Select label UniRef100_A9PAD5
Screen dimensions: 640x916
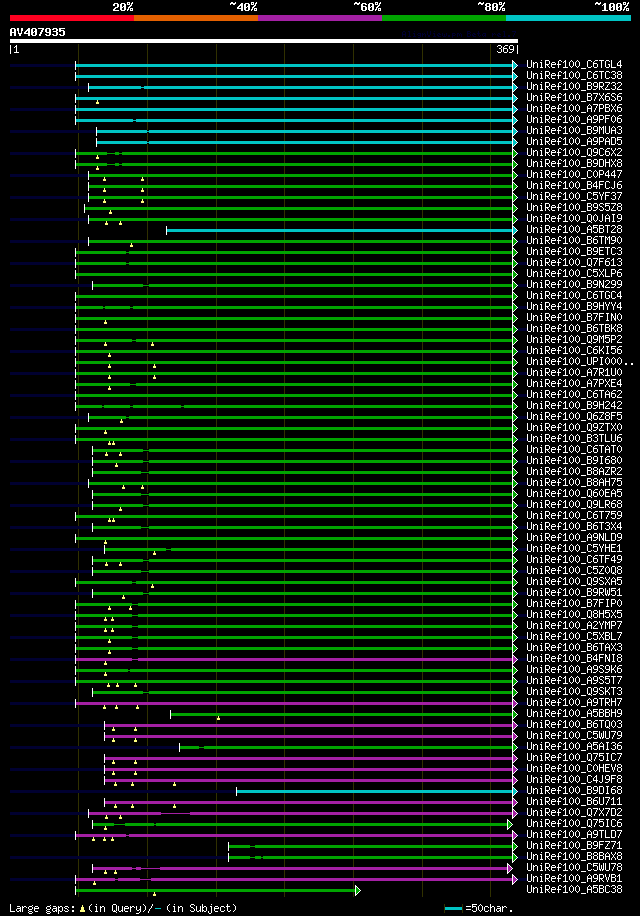(574, 141)
